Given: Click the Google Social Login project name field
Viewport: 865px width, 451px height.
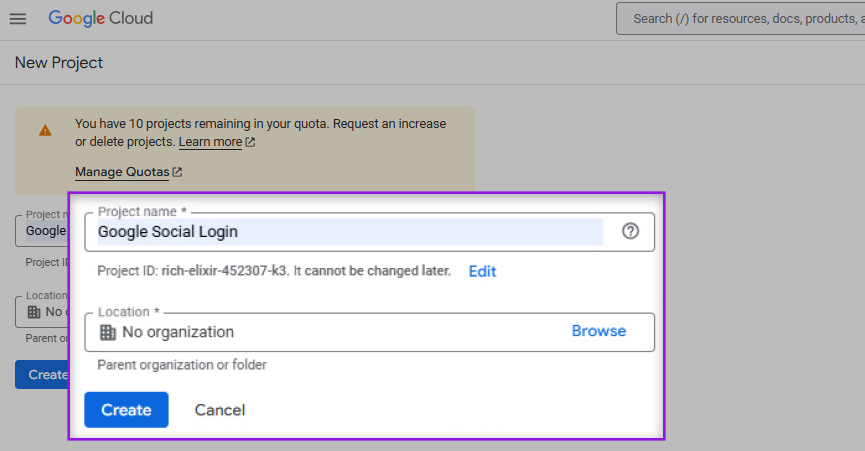Looking at the screenshot, I should pos(350,232).
